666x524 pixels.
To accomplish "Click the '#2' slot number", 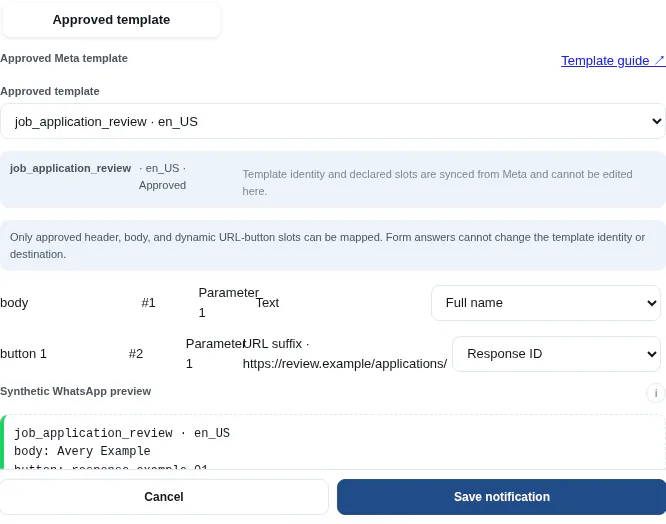I will coord(136,354).
